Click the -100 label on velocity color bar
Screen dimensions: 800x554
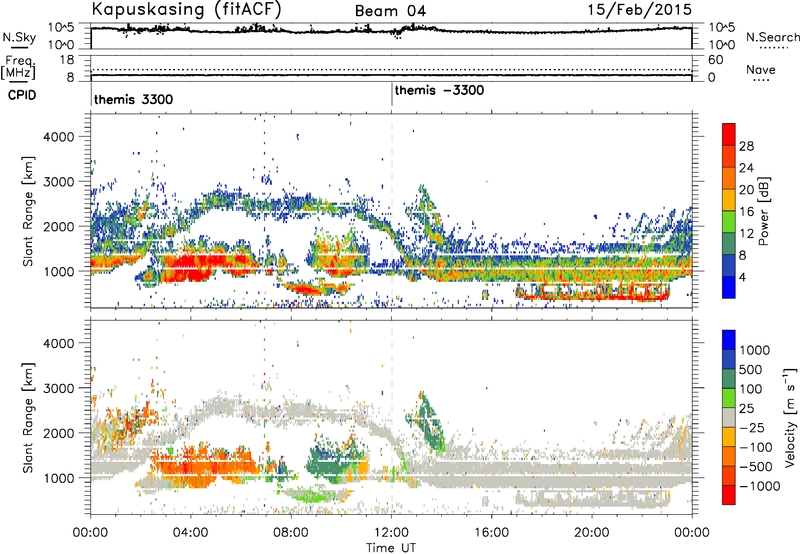tap(756, 447)
